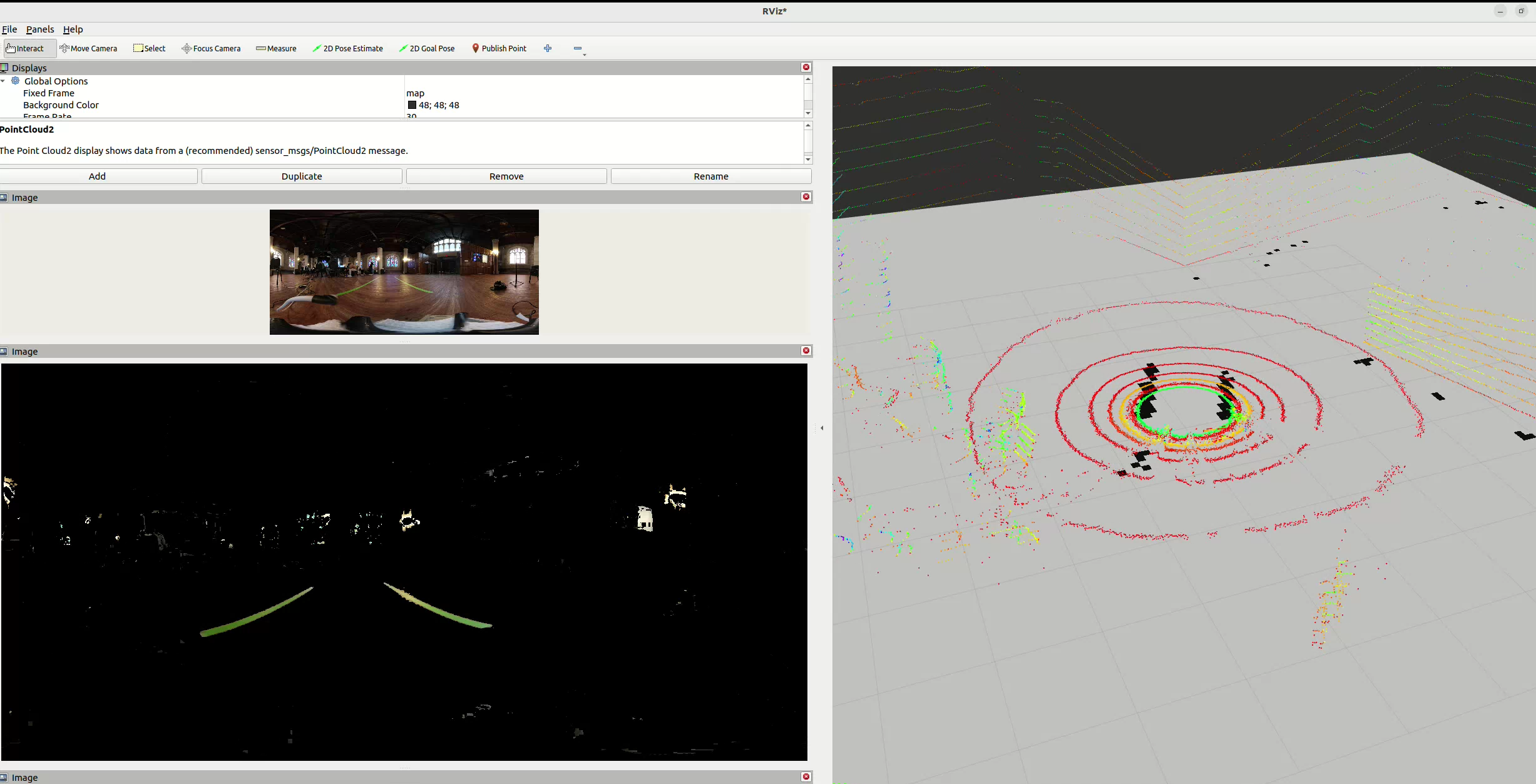Activate the Focus Camera tool
This screenshot has height=784, width=1536.
tap(211, 48)
